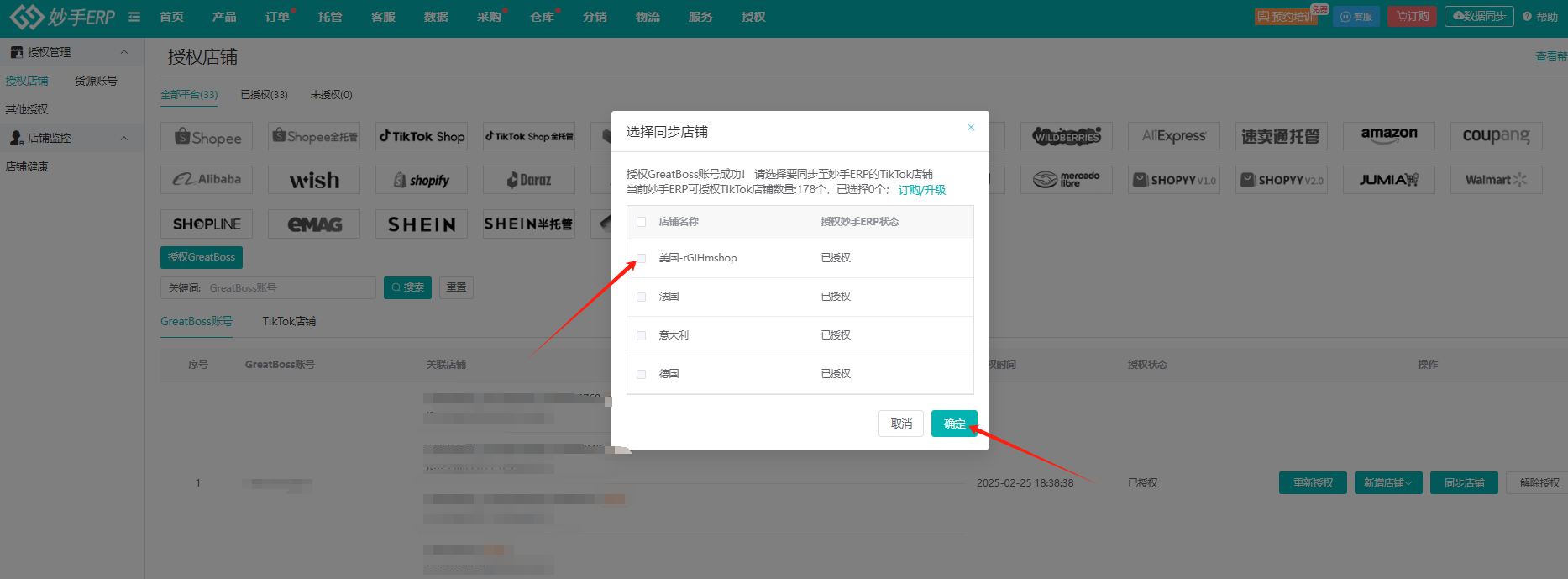Select the Shopee platform tile
Screen dimensions: 1568x579
pyautogui.click(x=207, y=136)
